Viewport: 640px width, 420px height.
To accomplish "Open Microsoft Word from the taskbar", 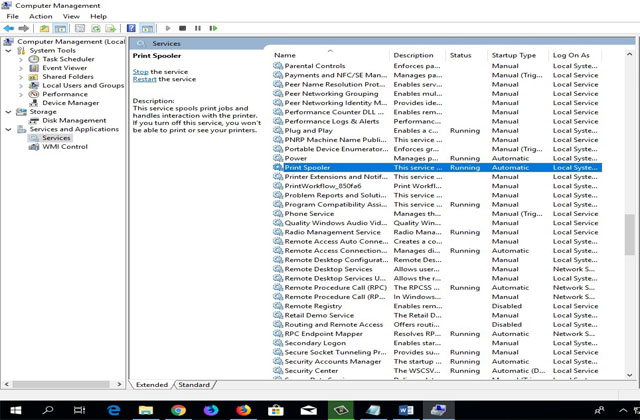I will point(406,410).
